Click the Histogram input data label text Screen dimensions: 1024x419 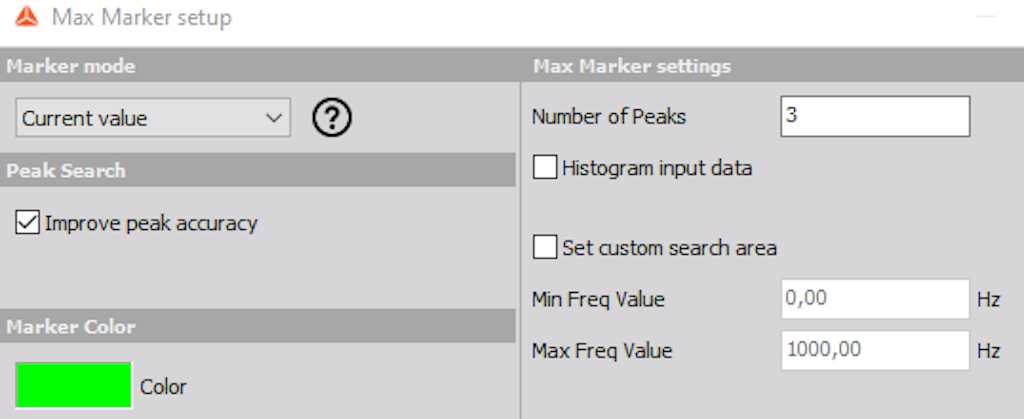(657, 168)
